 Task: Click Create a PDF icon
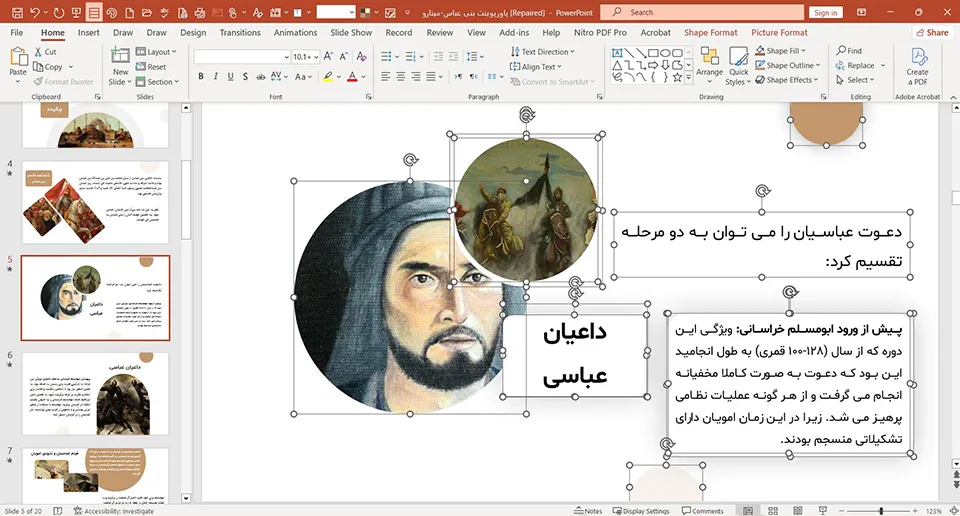click(x=917, y=66)
